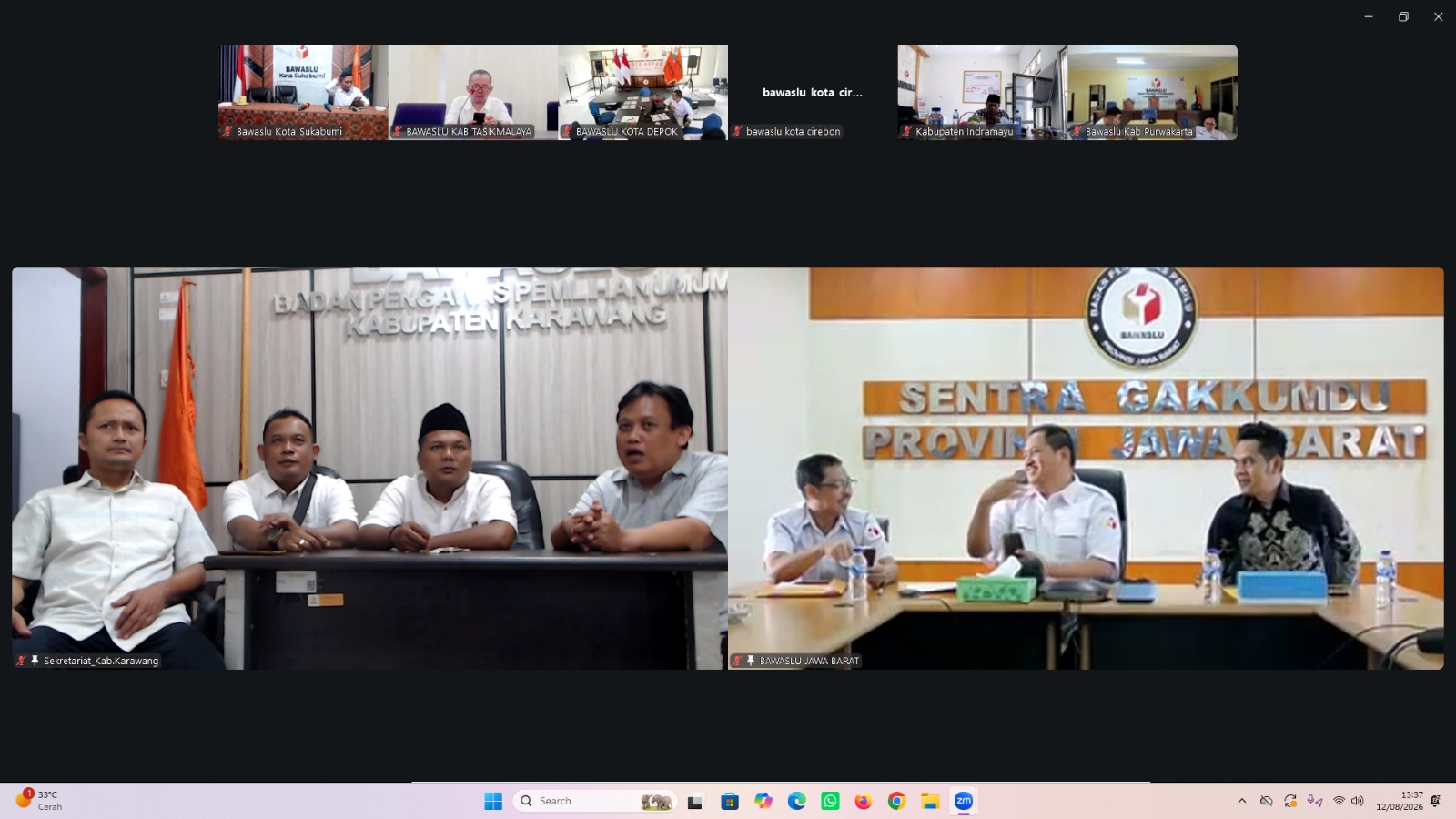The width and height of the screenshot is (1456, 819).
Task: Open Copilot from the taskbar
Action: (763, 801)
